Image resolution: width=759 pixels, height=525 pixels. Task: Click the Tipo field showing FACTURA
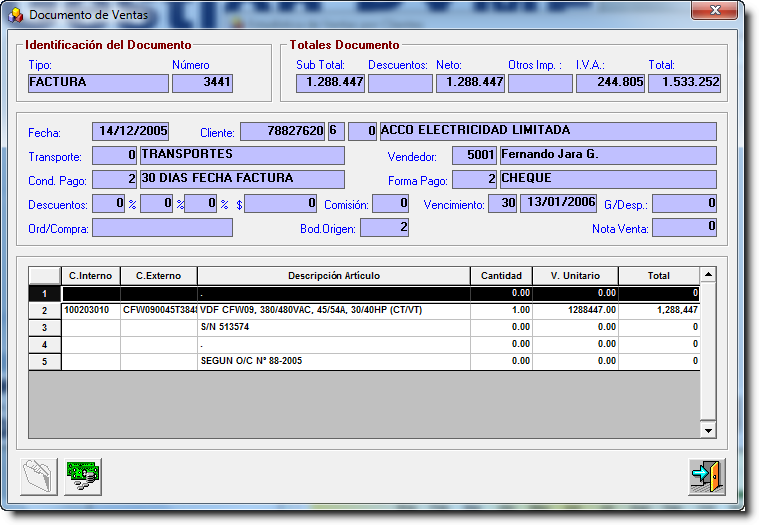[x=98, y=83]
